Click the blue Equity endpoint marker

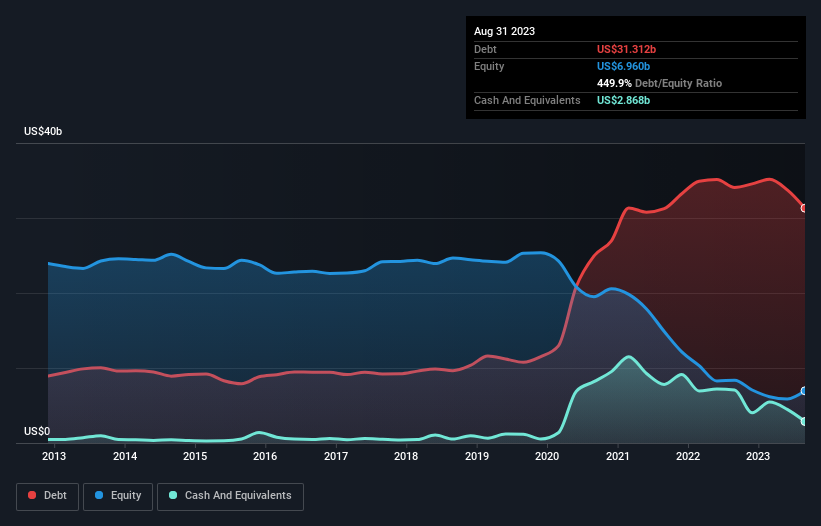(805, 391)
